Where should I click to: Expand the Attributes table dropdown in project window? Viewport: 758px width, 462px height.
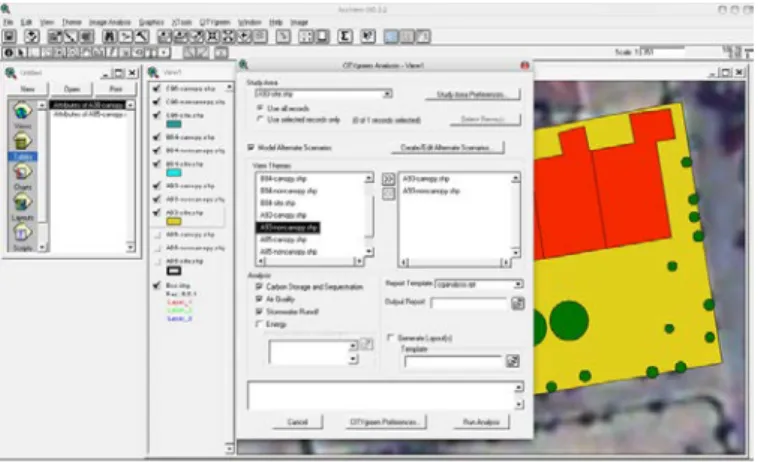(x=131, y=105)
